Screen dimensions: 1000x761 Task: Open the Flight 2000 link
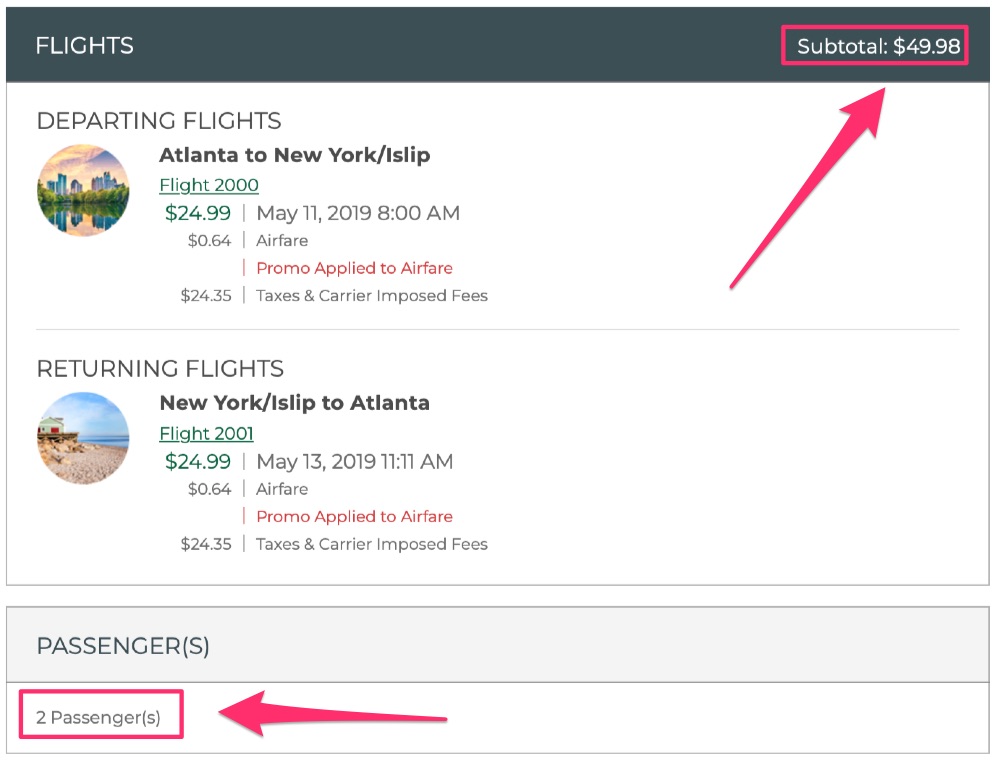click(209, 185)
